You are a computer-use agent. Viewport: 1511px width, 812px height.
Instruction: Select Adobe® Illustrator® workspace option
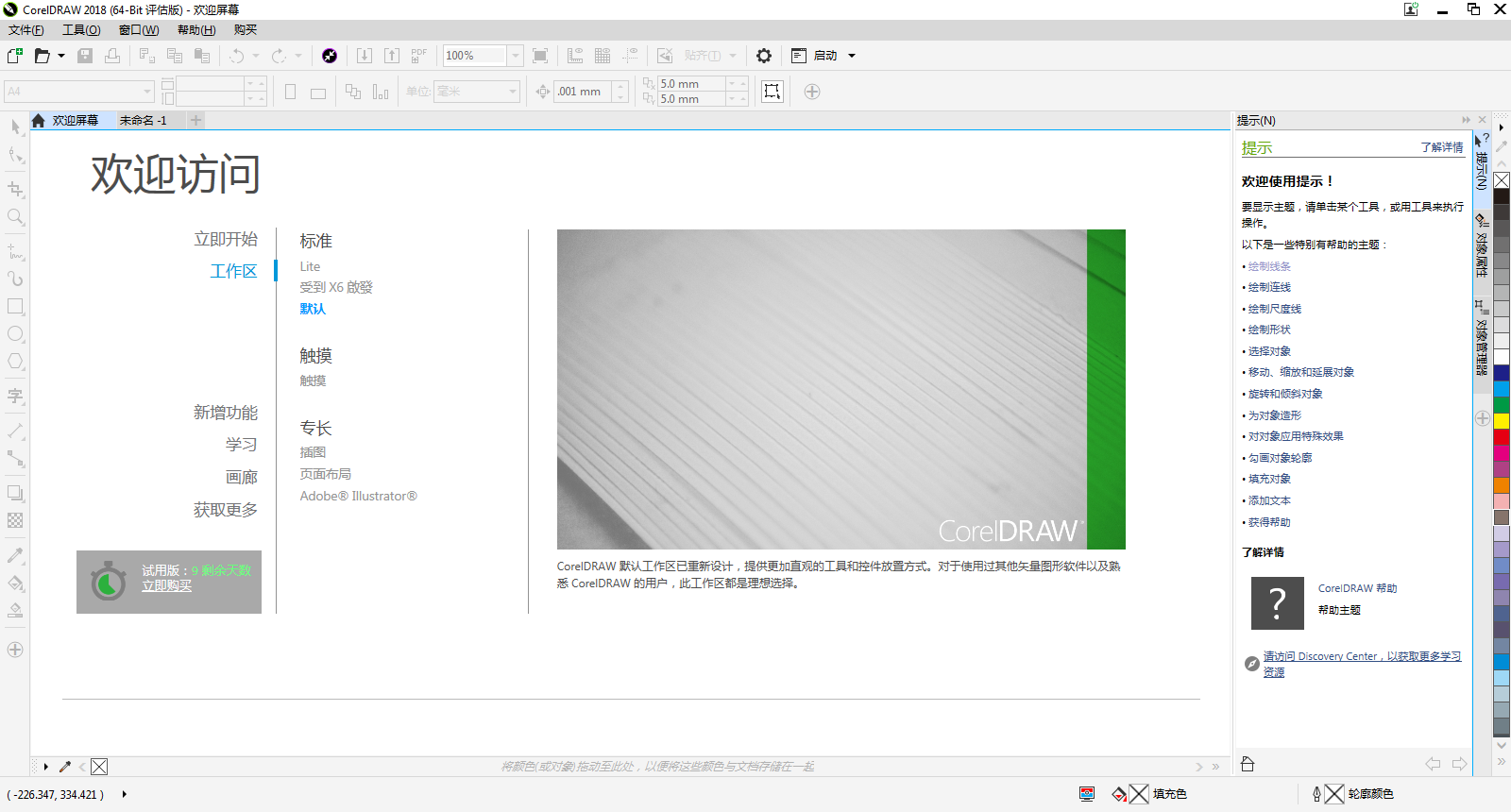(x=358, y=496)
